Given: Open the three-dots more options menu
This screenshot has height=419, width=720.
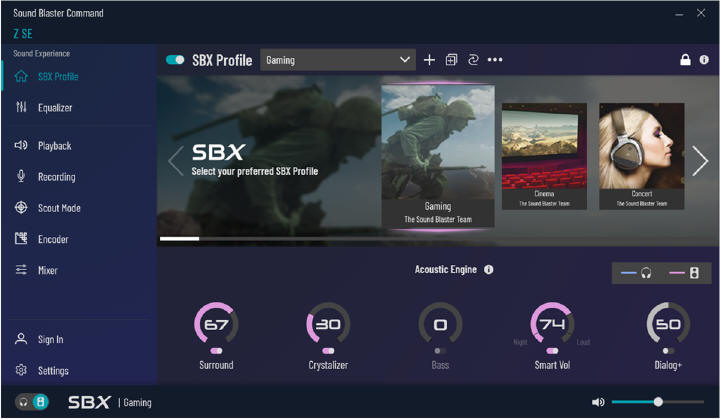Looking at the screenshot, I should pyautogui.click(x=495, y=60).
